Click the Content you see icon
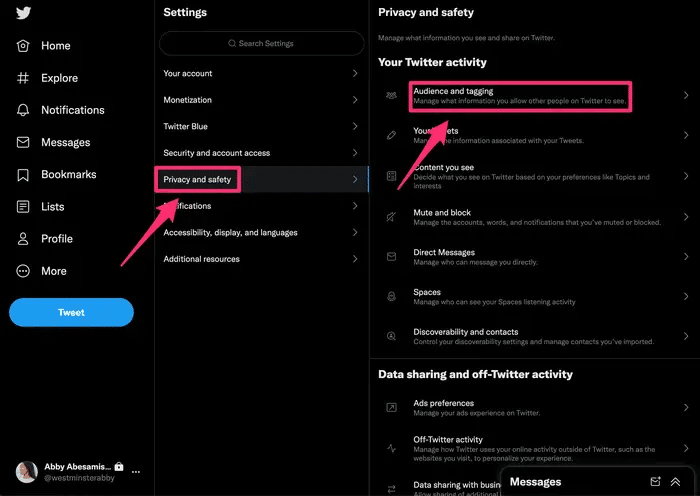 coord(391,176)
